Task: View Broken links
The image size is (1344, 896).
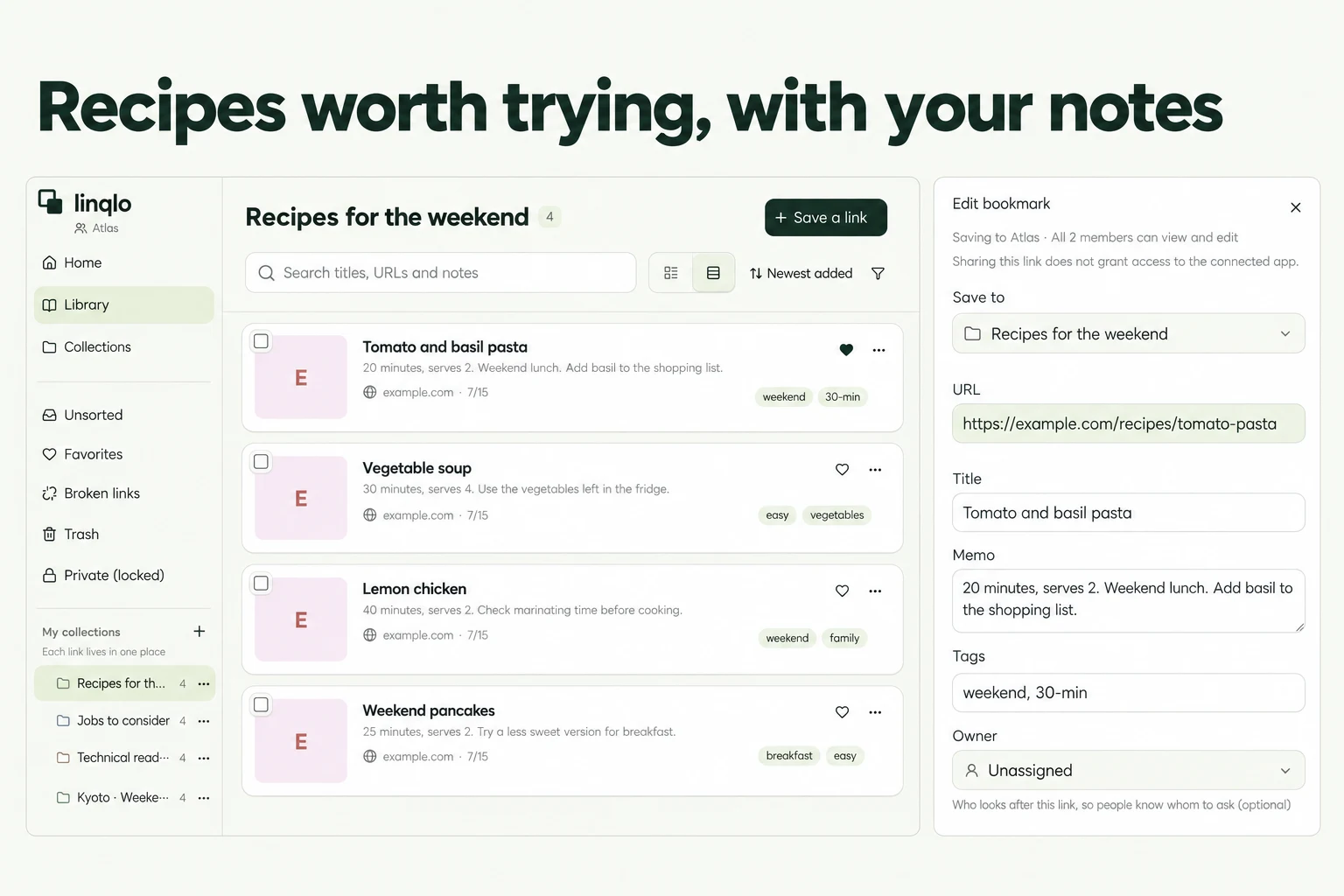Action: [124, 493]
